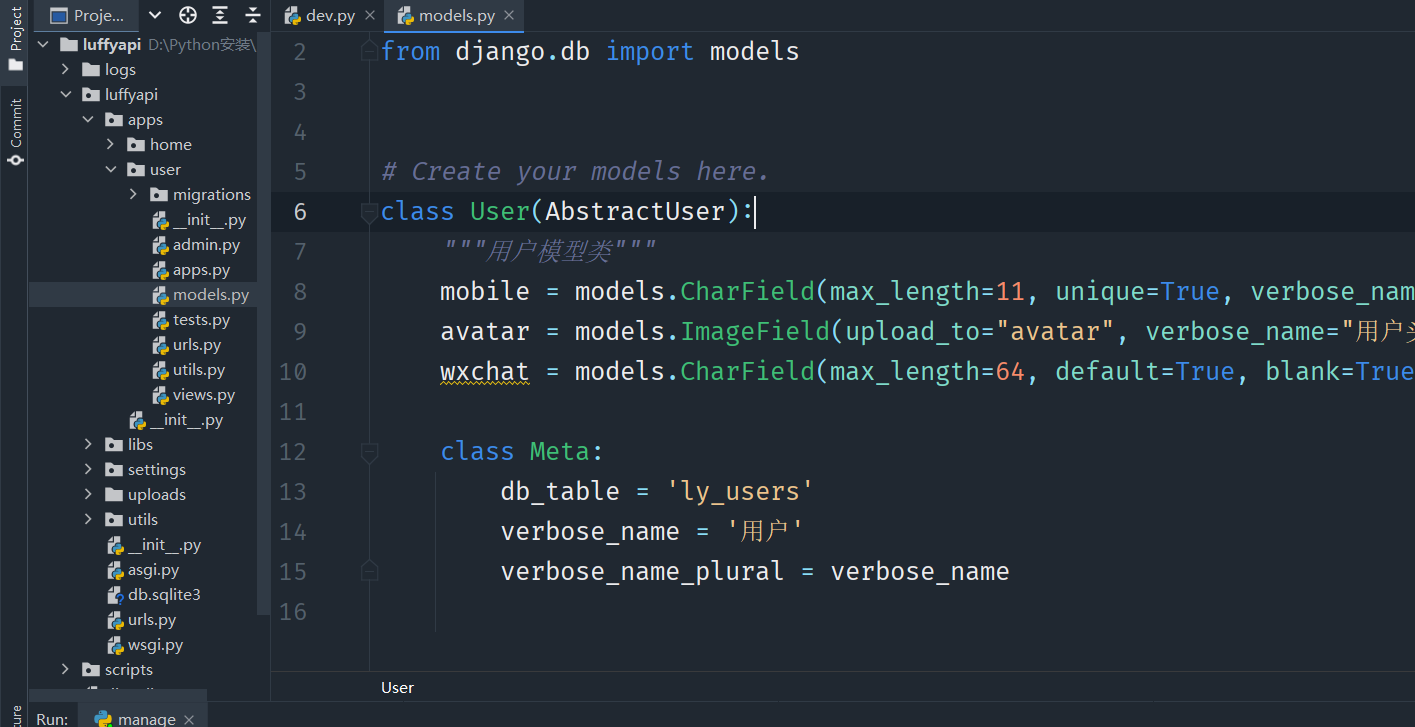This screenshot has height=727, width=1415.
Task: Collapse the apps folder
Action: pyautogui.click(x=88, y=120)
